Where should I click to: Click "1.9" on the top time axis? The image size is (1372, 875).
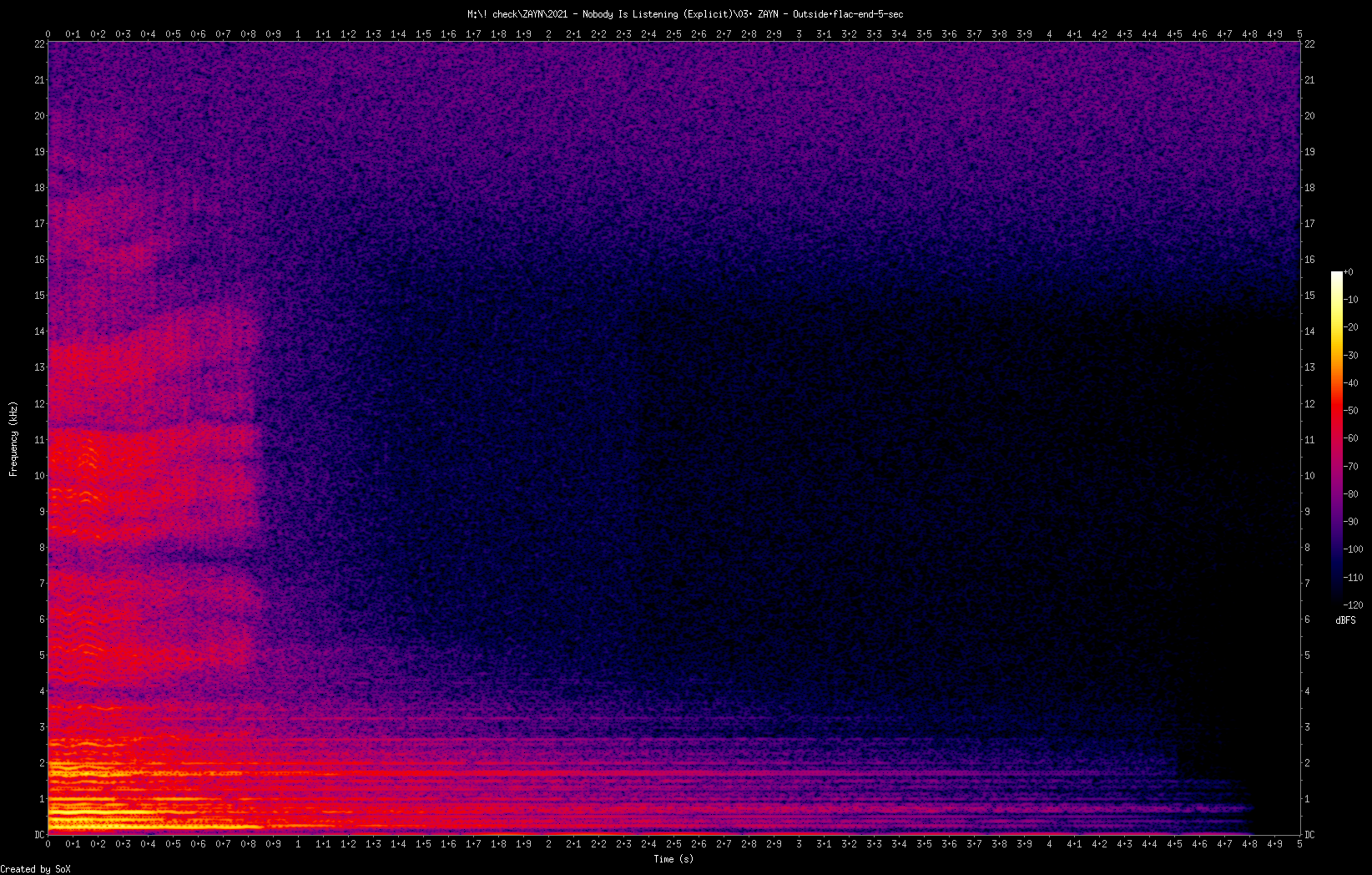523,34
